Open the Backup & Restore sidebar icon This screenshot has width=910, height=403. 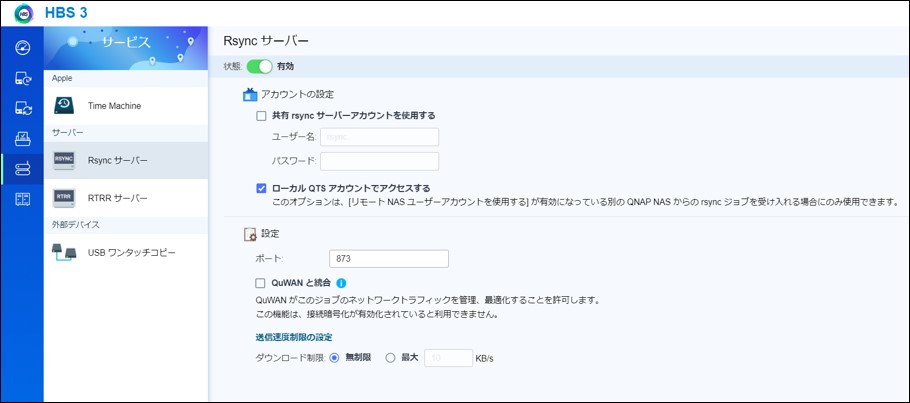click(x=22, y=77)
